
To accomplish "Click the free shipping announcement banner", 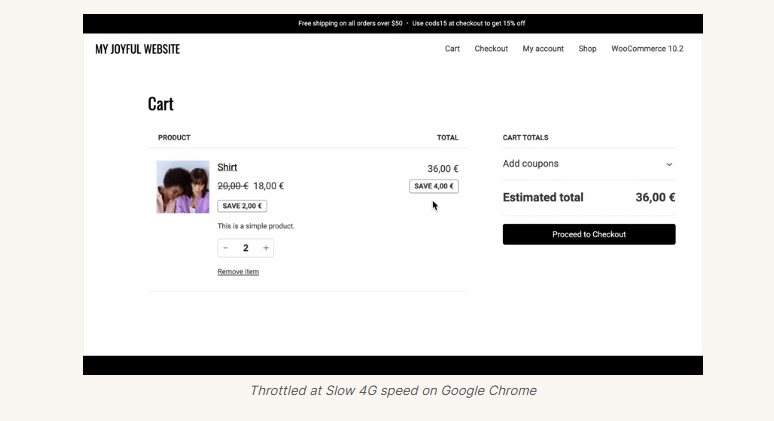I will pyautogui.click(x=411, y=23).
